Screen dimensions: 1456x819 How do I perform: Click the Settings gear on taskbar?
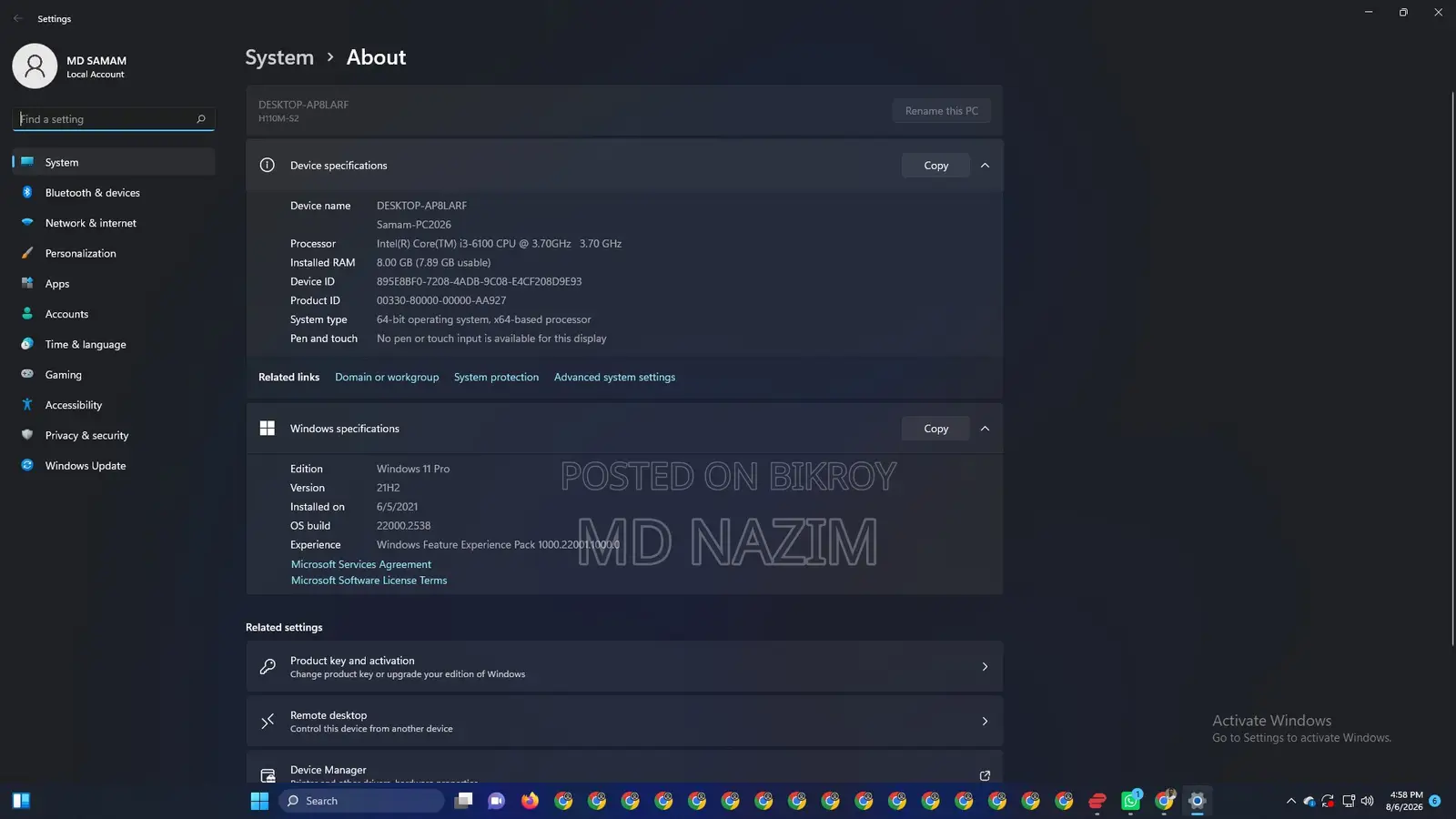pyautogui.click(x=1198, y=801)
